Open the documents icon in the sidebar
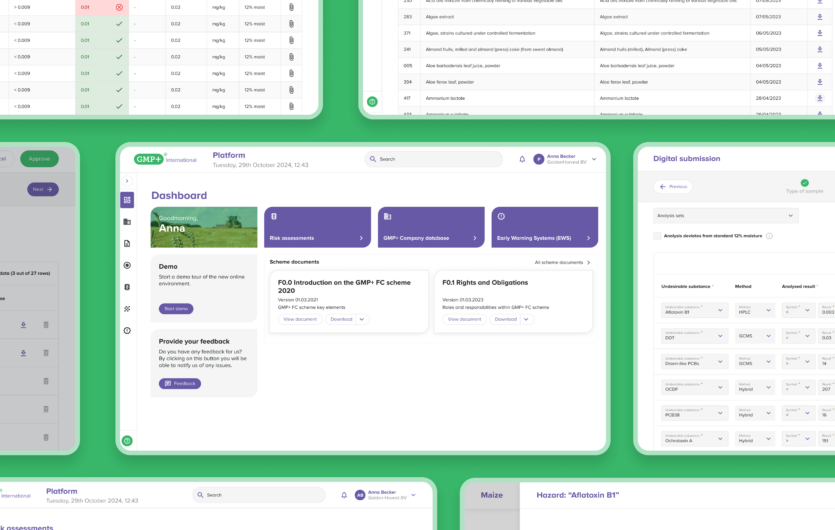 [127, 243]
